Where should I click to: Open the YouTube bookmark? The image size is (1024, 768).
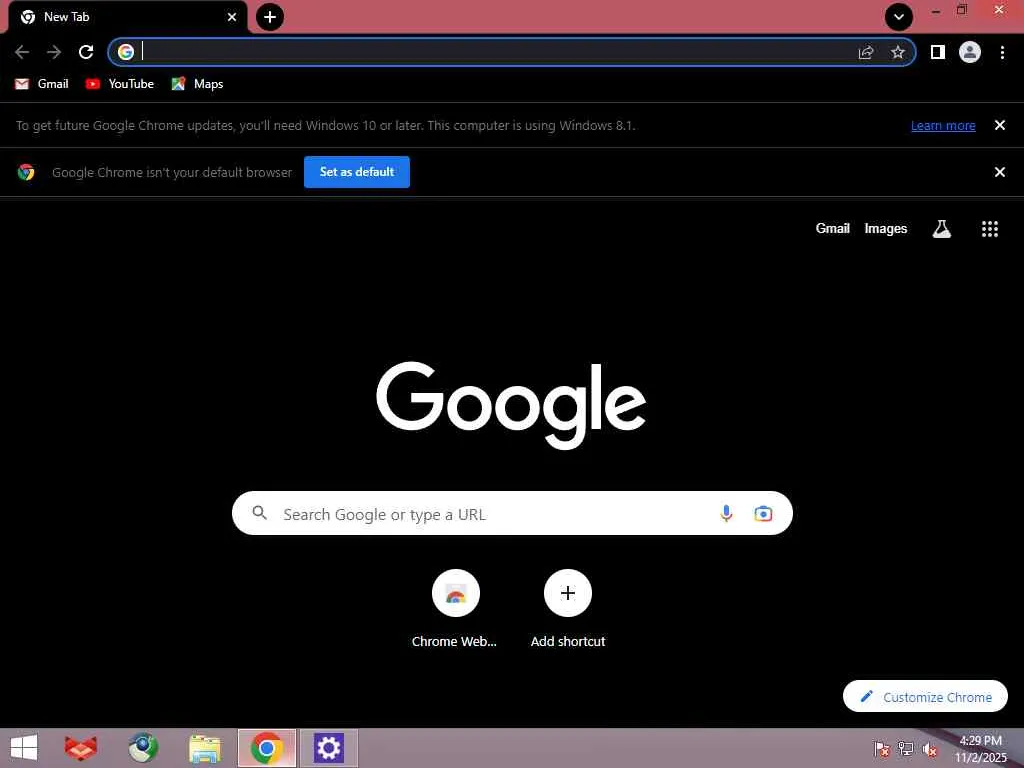(120, 84)
